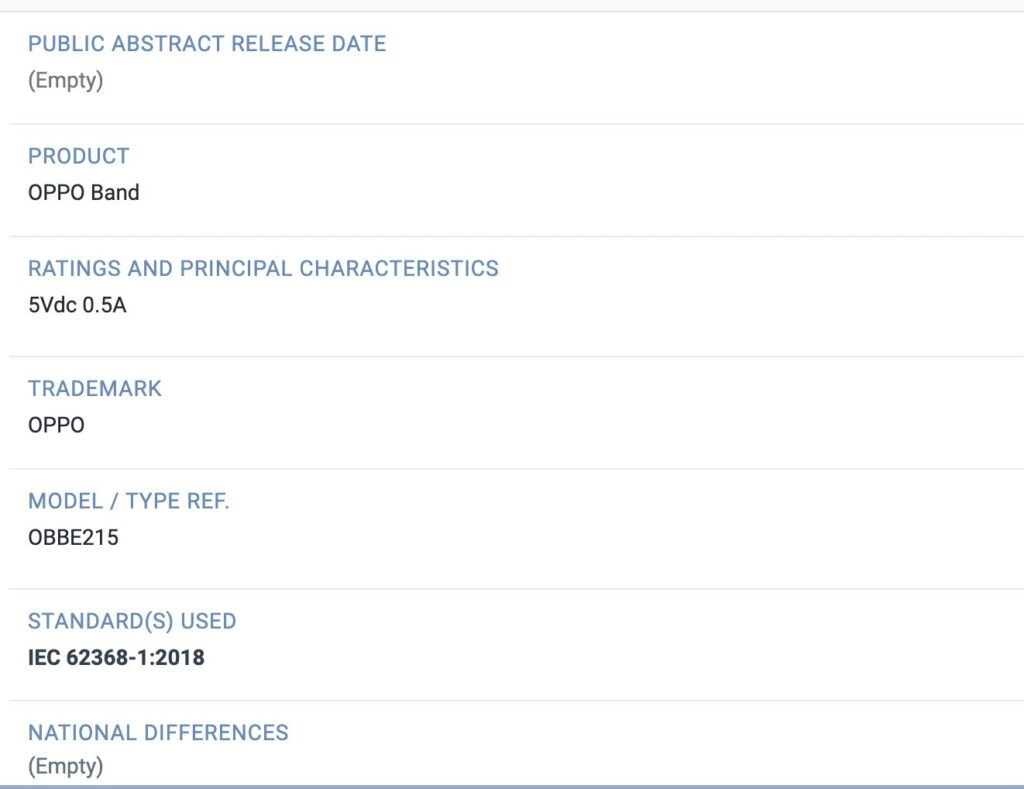Screen dimensions: 1024x789
Task: Select the OPPO value under Trademark
Action: [x=57, y=425]
